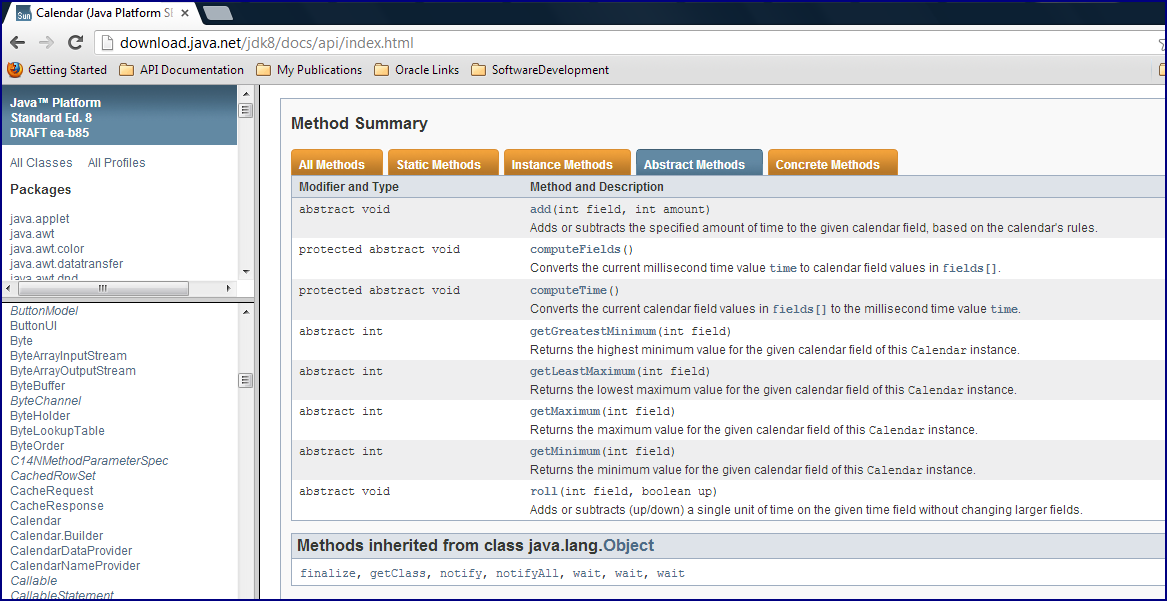Click the class list scroll-up arrow

click(246, 310)
